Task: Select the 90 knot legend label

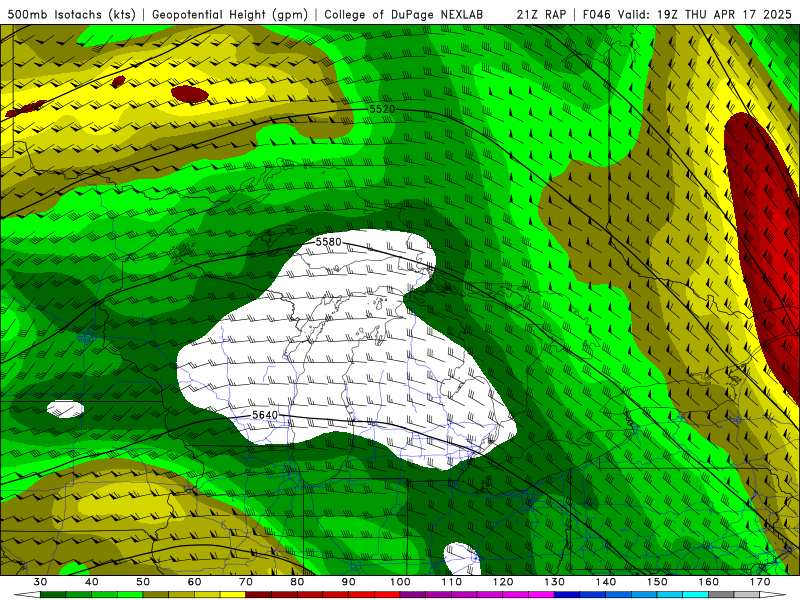Action: (349, 582)
